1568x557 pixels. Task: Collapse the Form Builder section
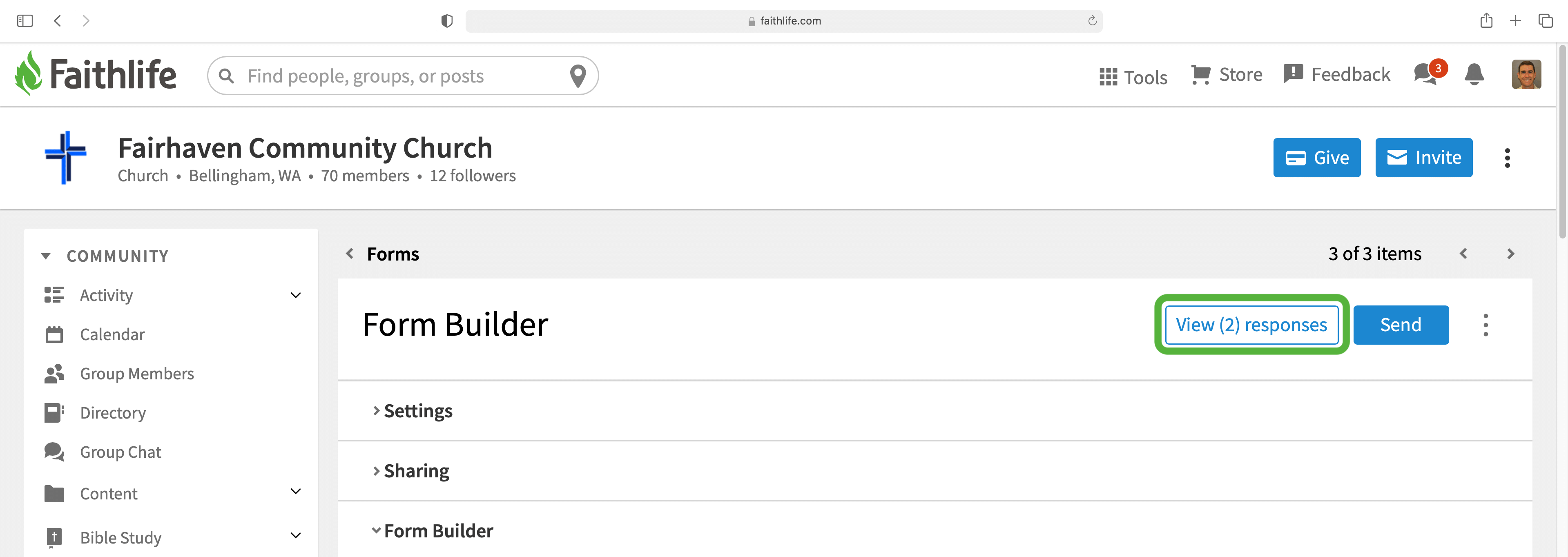point(432,531)
